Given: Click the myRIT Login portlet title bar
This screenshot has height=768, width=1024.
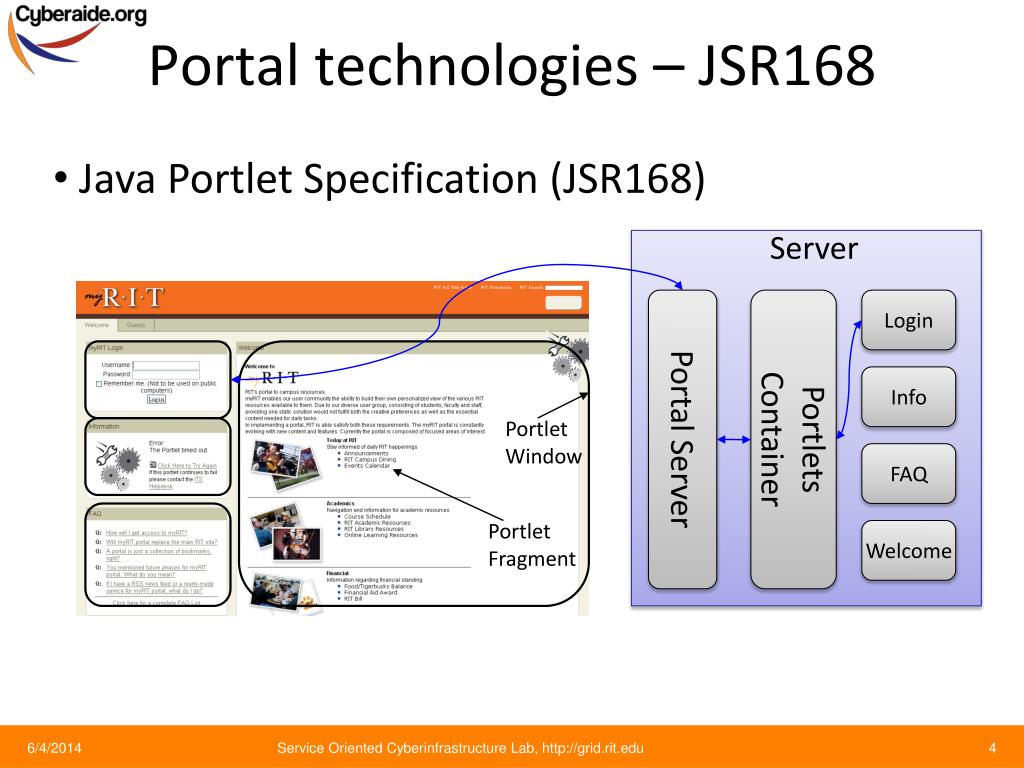Looking at the screenshot, I should (157, 348).
